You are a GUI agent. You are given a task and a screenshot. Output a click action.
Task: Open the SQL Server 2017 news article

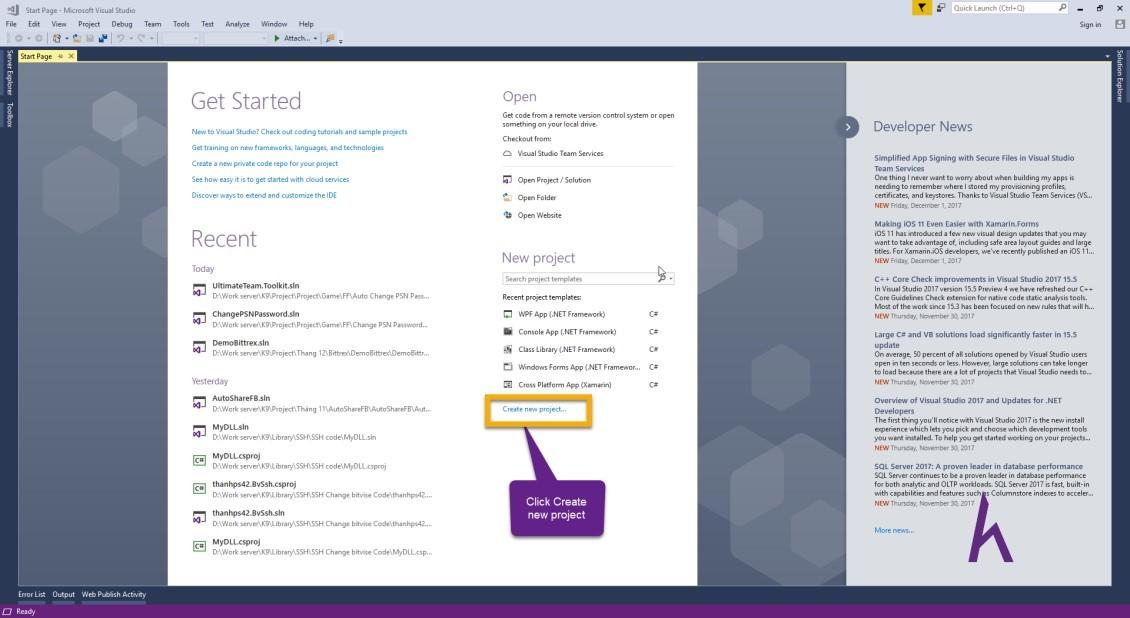click(978, 467)
